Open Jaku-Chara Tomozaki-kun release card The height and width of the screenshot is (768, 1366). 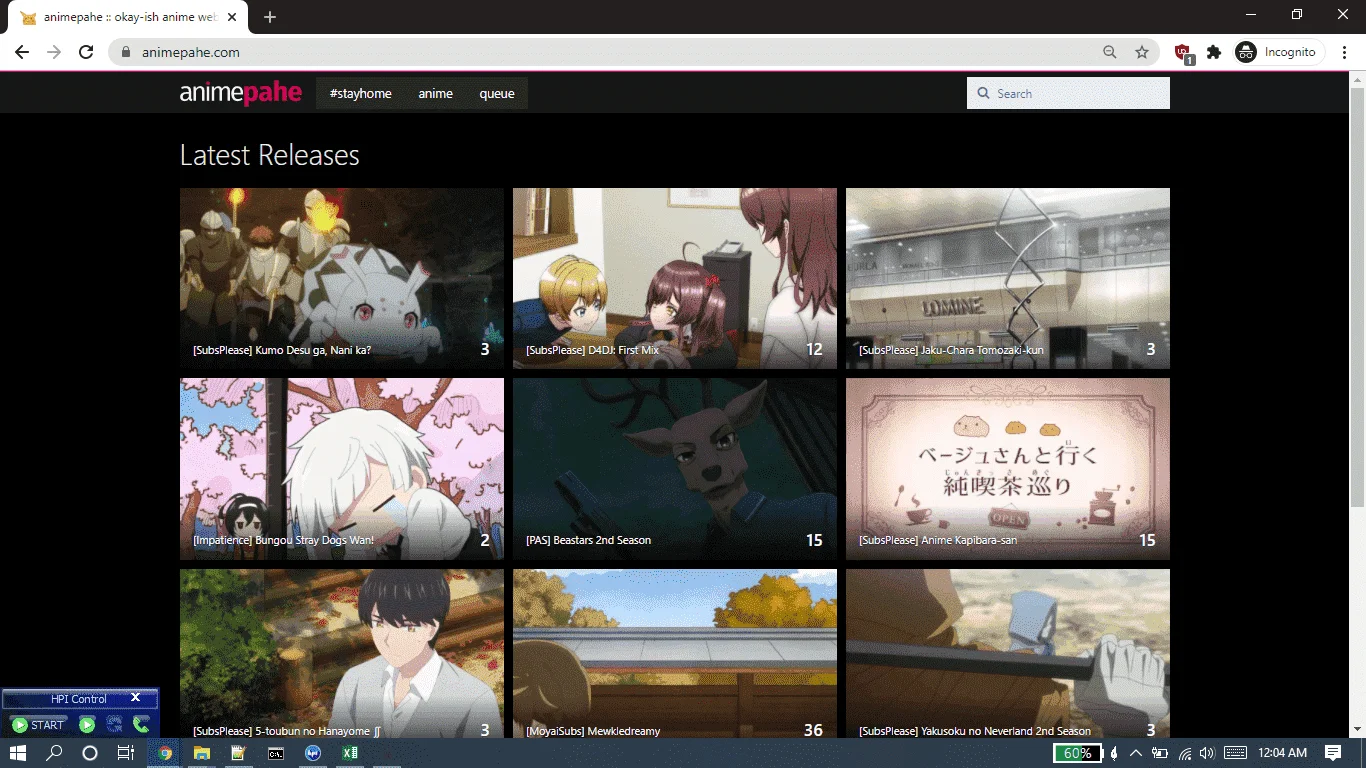tap(1008, 278)
